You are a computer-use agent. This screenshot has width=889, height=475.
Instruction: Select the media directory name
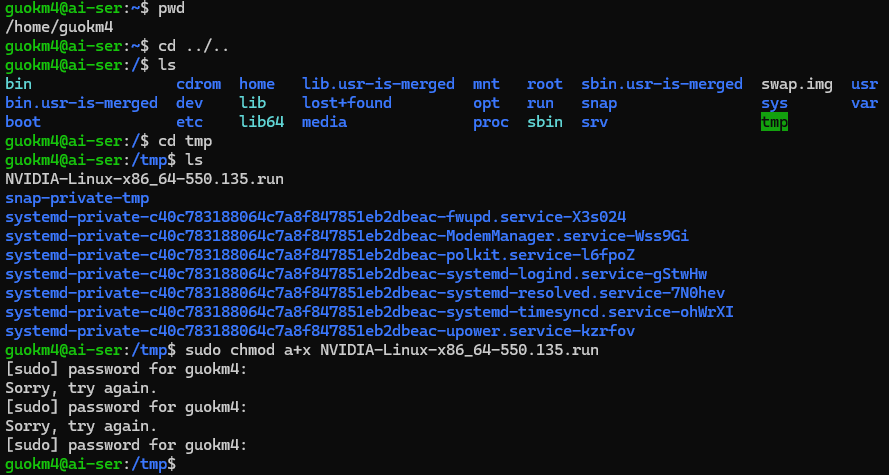tap(324, 122)
